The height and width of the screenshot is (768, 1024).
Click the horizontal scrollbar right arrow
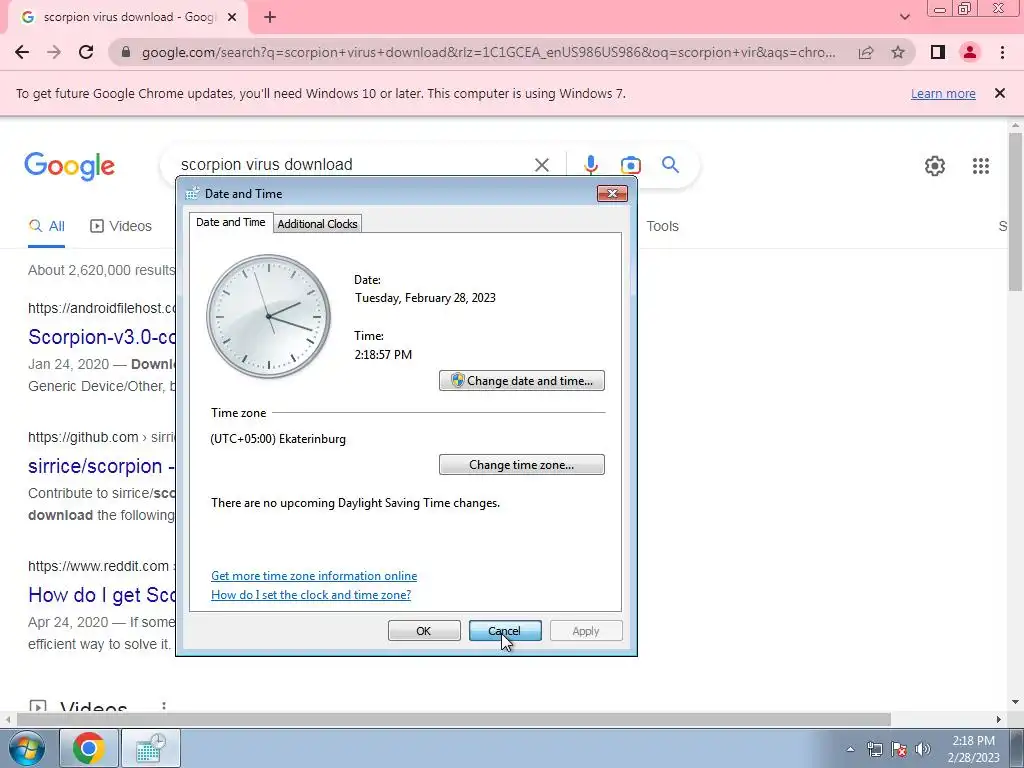pyautogui.click(x=999, y=719)
